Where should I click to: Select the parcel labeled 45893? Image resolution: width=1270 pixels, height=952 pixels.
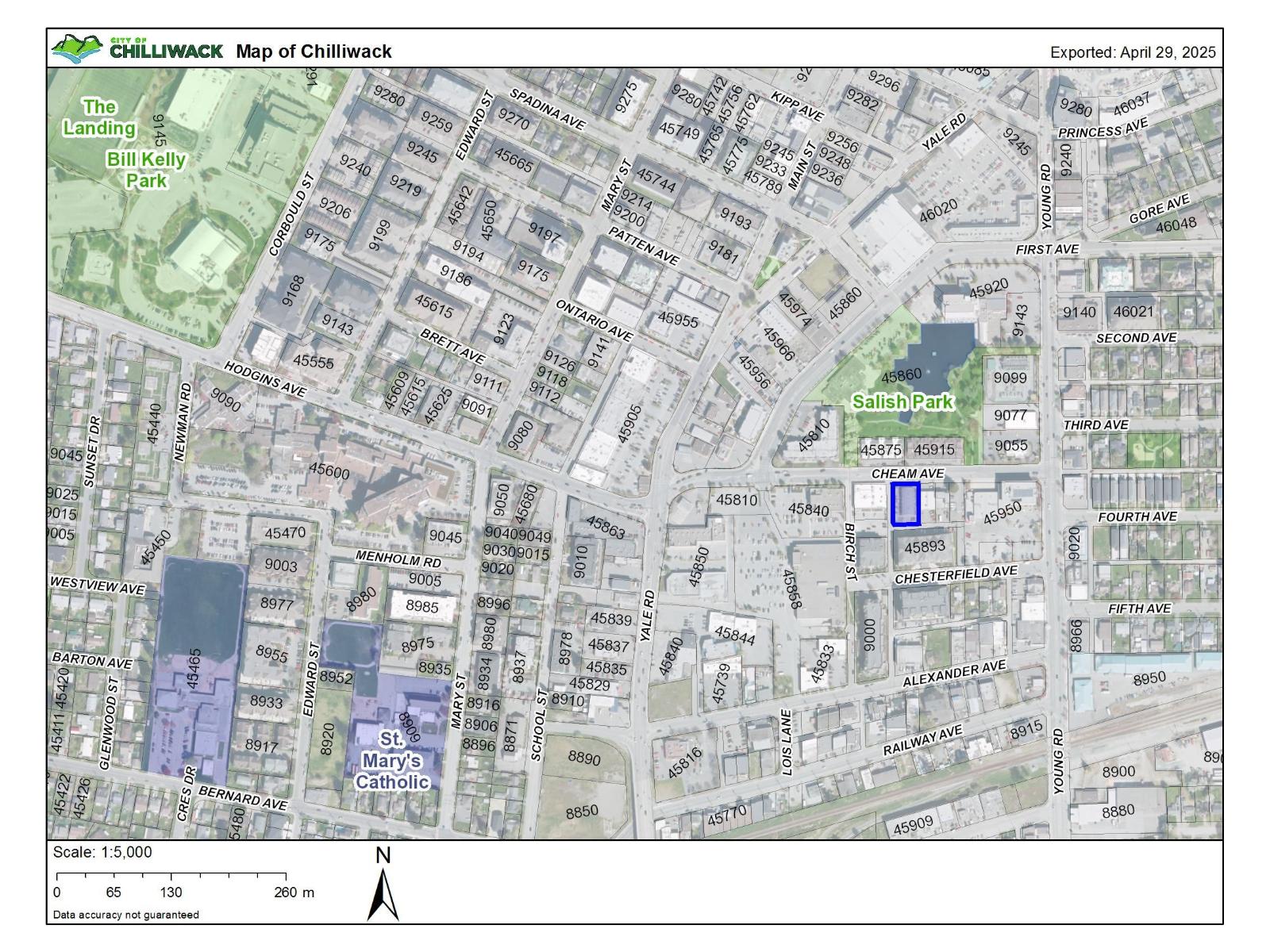tap(925, 547)
